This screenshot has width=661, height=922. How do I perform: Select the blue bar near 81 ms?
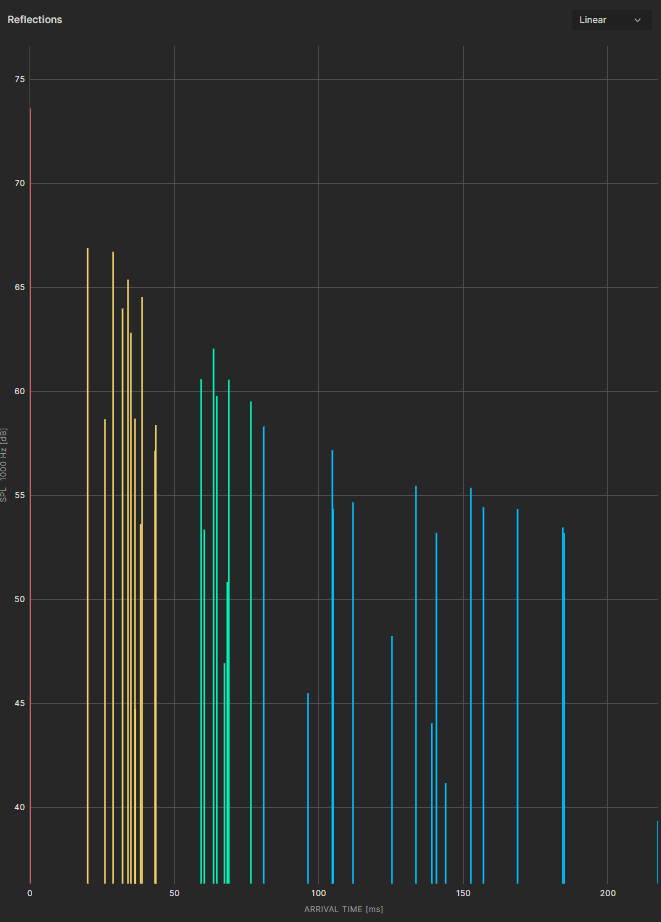pos(264,650)
